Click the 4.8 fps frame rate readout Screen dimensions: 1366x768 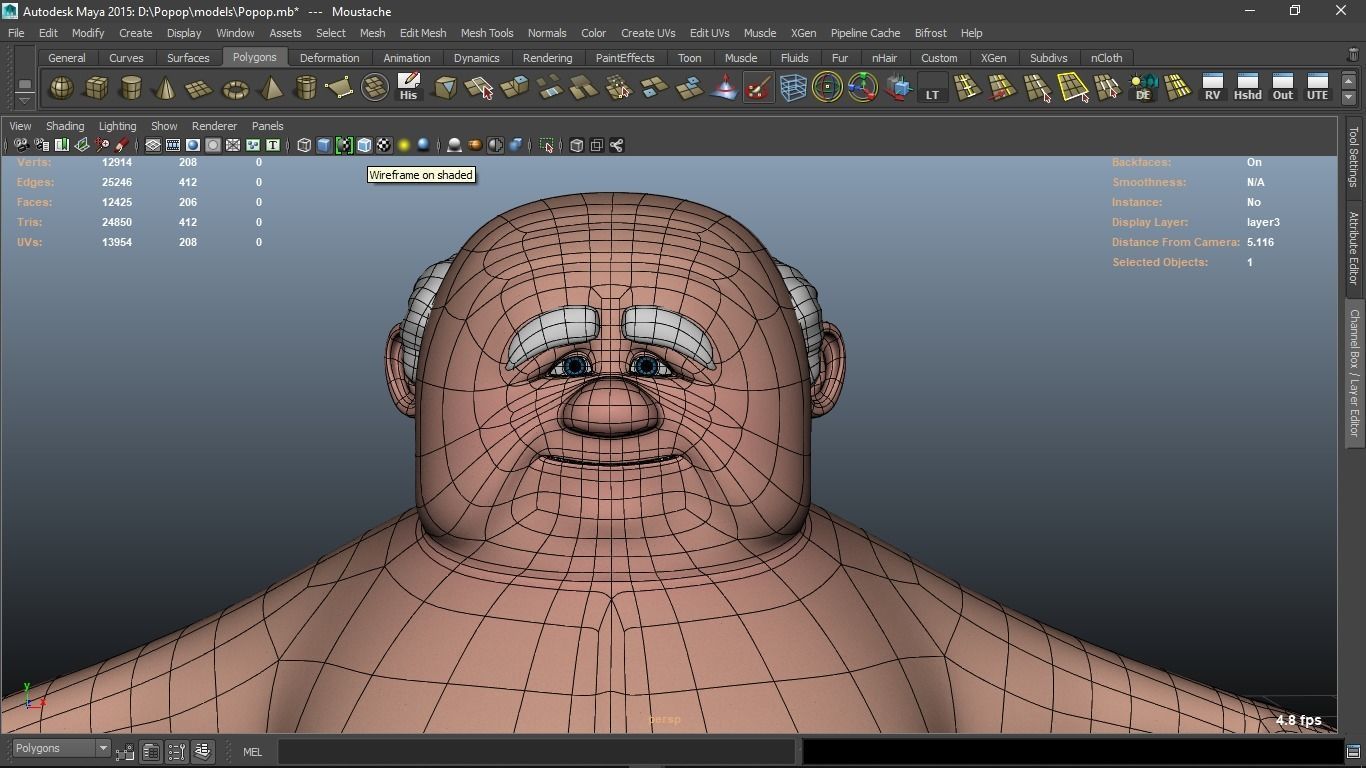click(1298, 720)
